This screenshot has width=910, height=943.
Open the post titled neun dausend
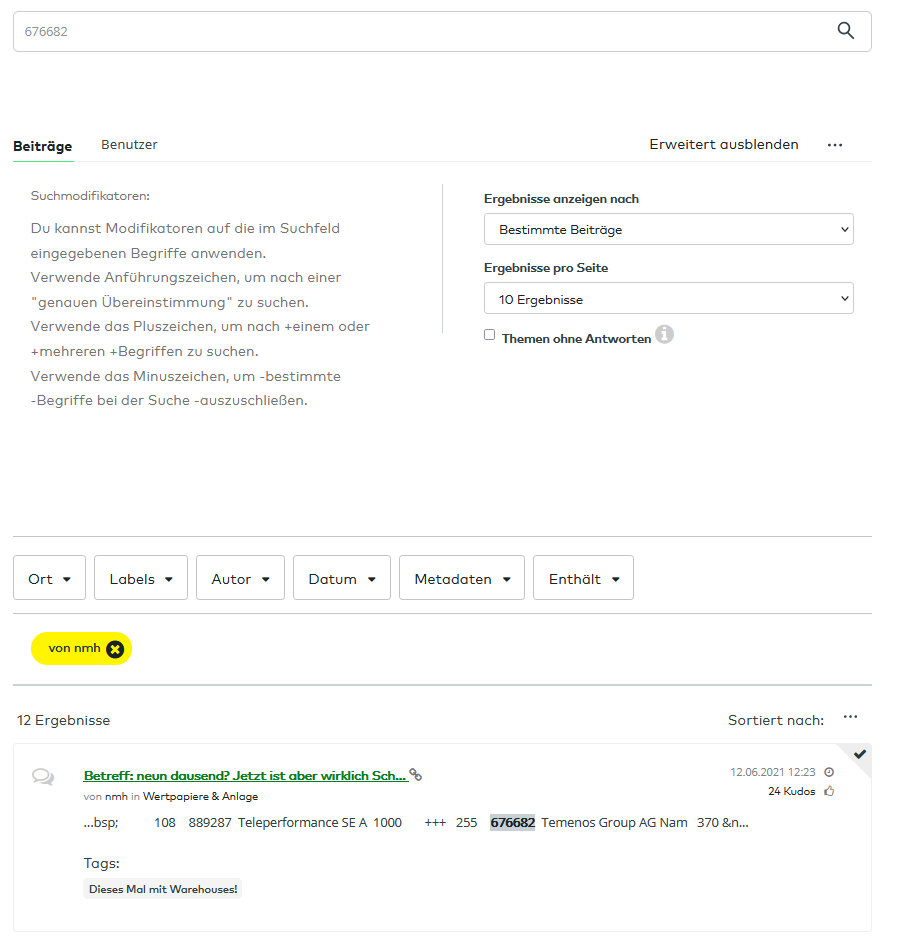(240, 775)
